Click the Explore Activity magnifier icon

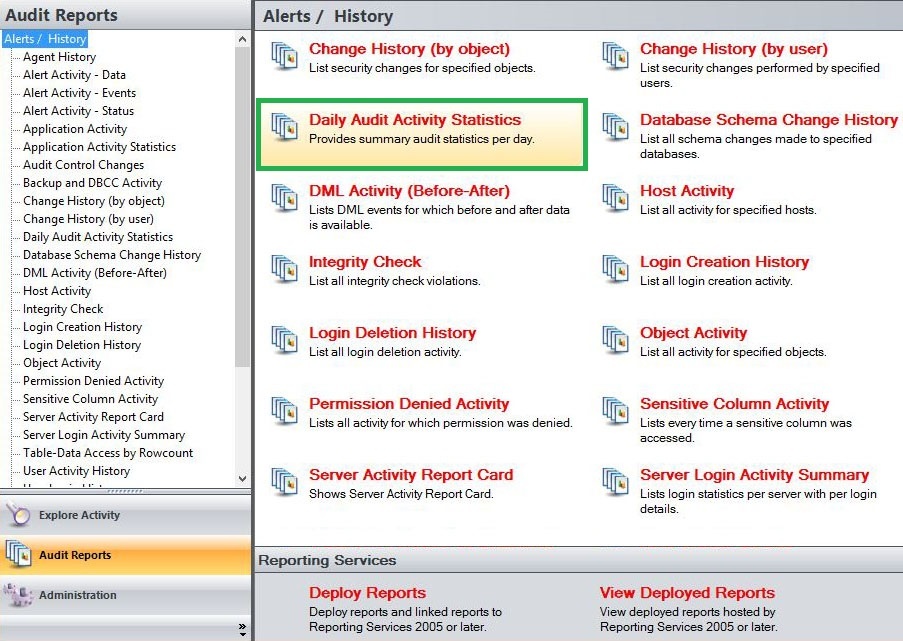click(18, 515)
